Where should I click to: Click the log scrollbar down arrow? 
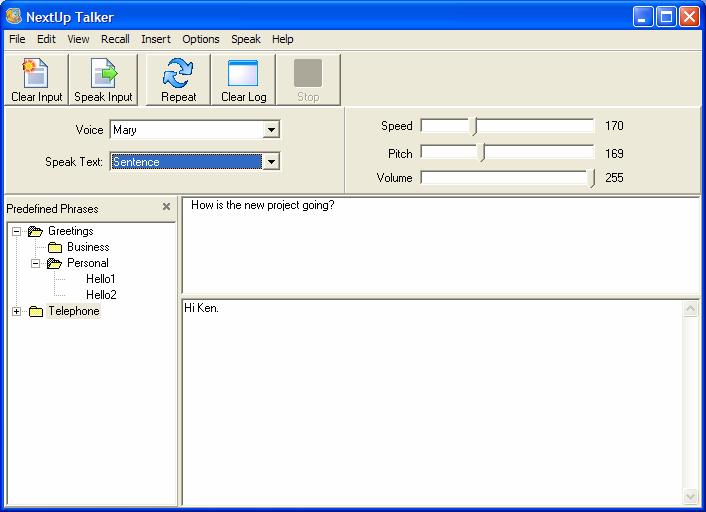coord(690,496)
